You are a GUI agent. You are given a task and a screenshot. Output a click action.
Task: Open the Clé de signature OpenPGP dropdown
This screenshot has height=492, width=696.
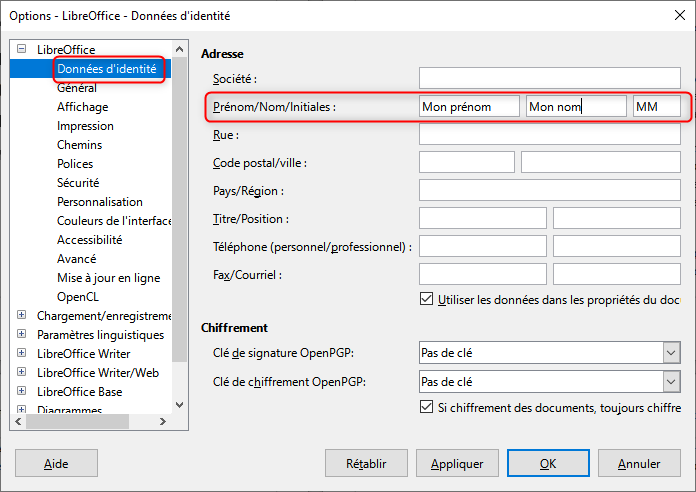pyautogui.click(x=670, y=352)
